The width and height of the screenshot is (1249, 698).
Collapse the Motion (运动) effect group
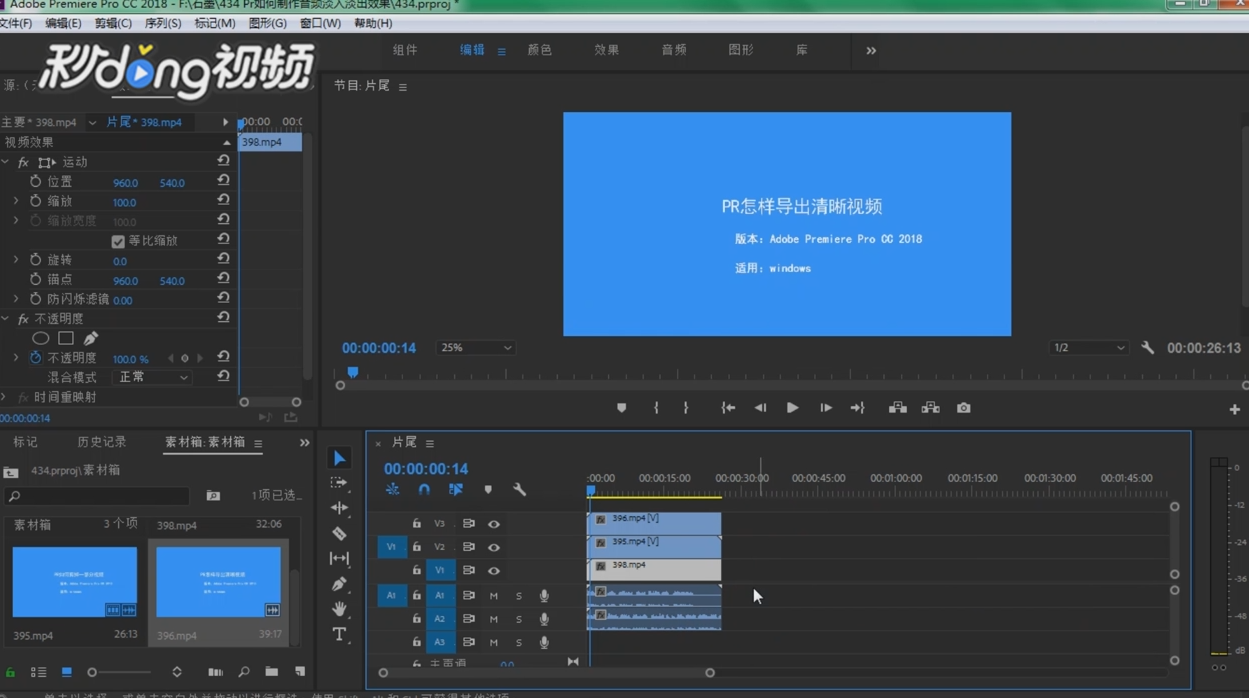click(x=5, y=162)
